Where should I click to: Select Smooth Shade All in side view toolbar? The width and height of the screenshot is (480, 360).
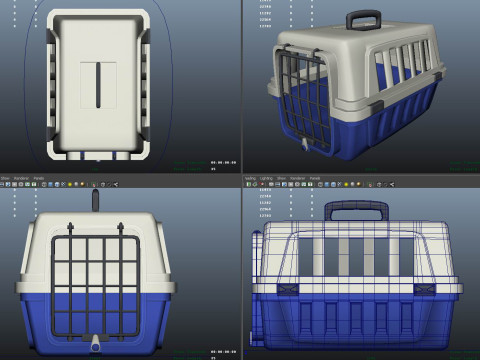click(327, 184)
